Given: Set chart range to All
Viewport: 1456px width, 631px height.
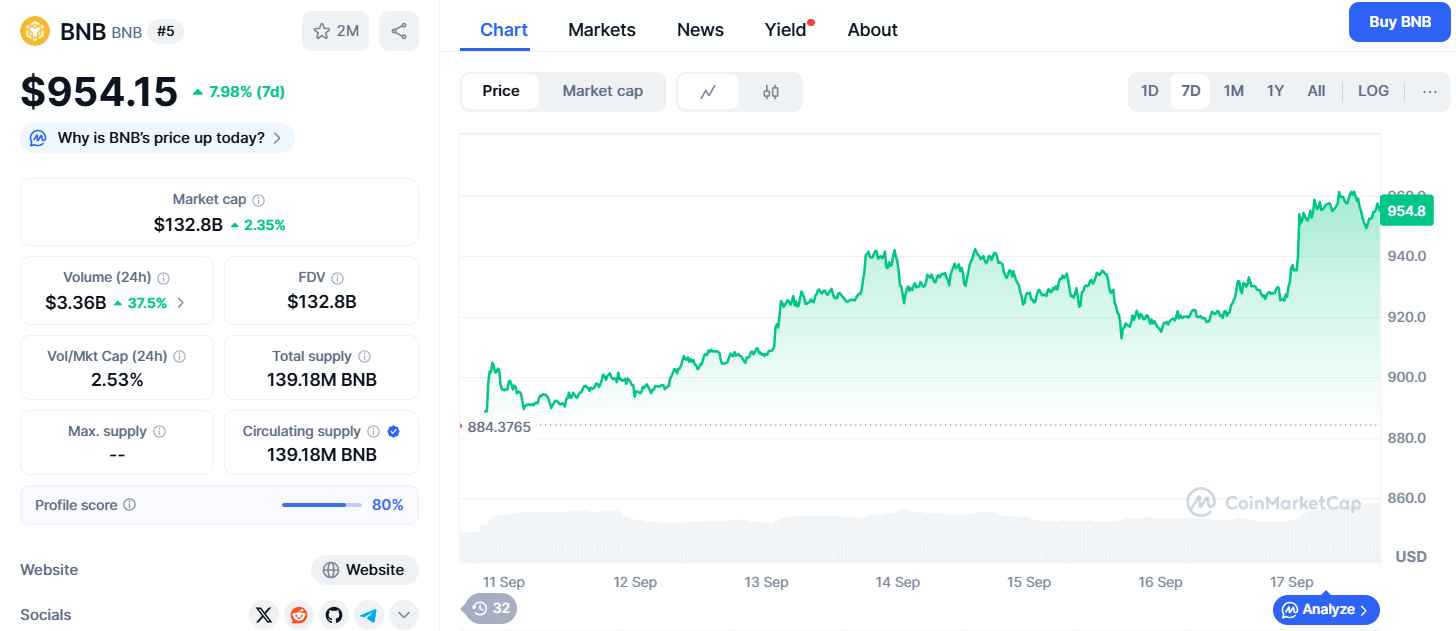Looking at the screenshot, I should tap(1316, 91).
